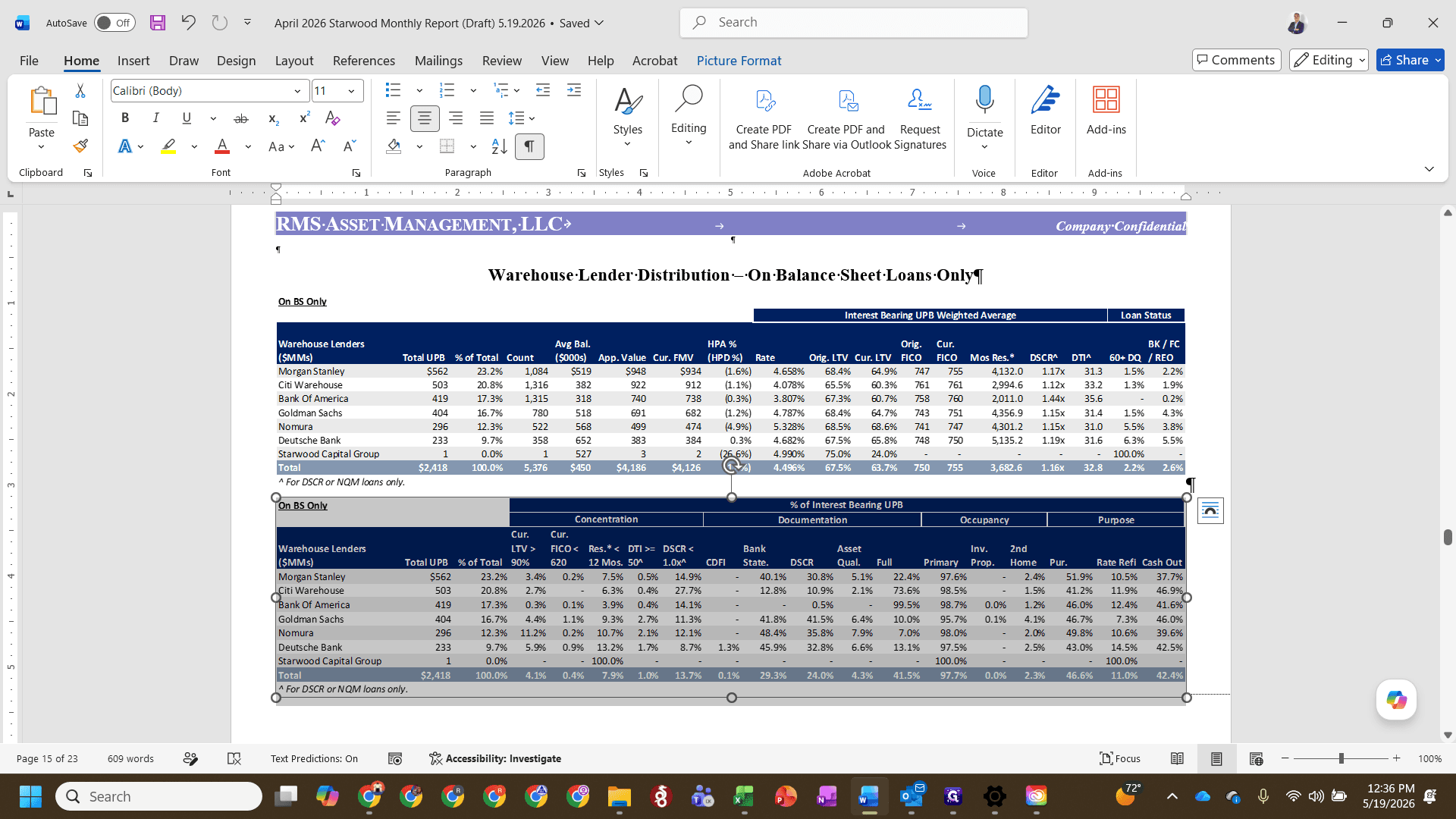The image size is (1456, 819).
Task: Click the Decrease Indent icon
Action: coord(543,91)
